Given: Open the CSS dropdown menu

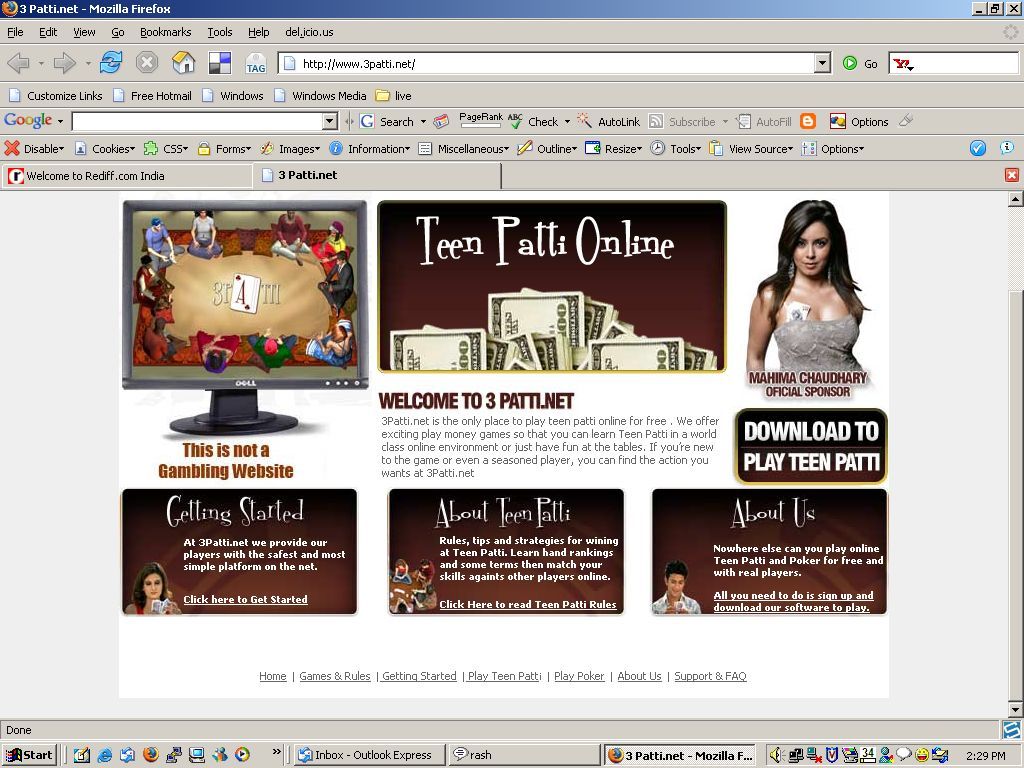Looking at the screenshot, I should 166,149.
